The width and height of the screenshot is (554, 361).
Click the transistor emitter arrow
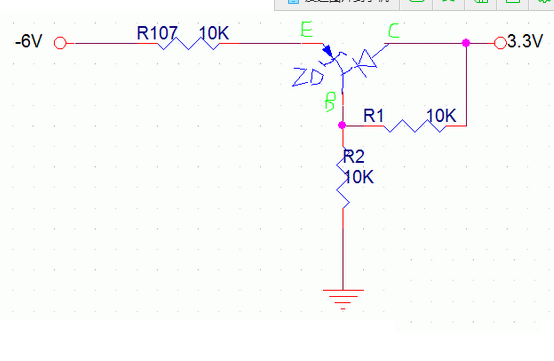click(x=327, y=51)
